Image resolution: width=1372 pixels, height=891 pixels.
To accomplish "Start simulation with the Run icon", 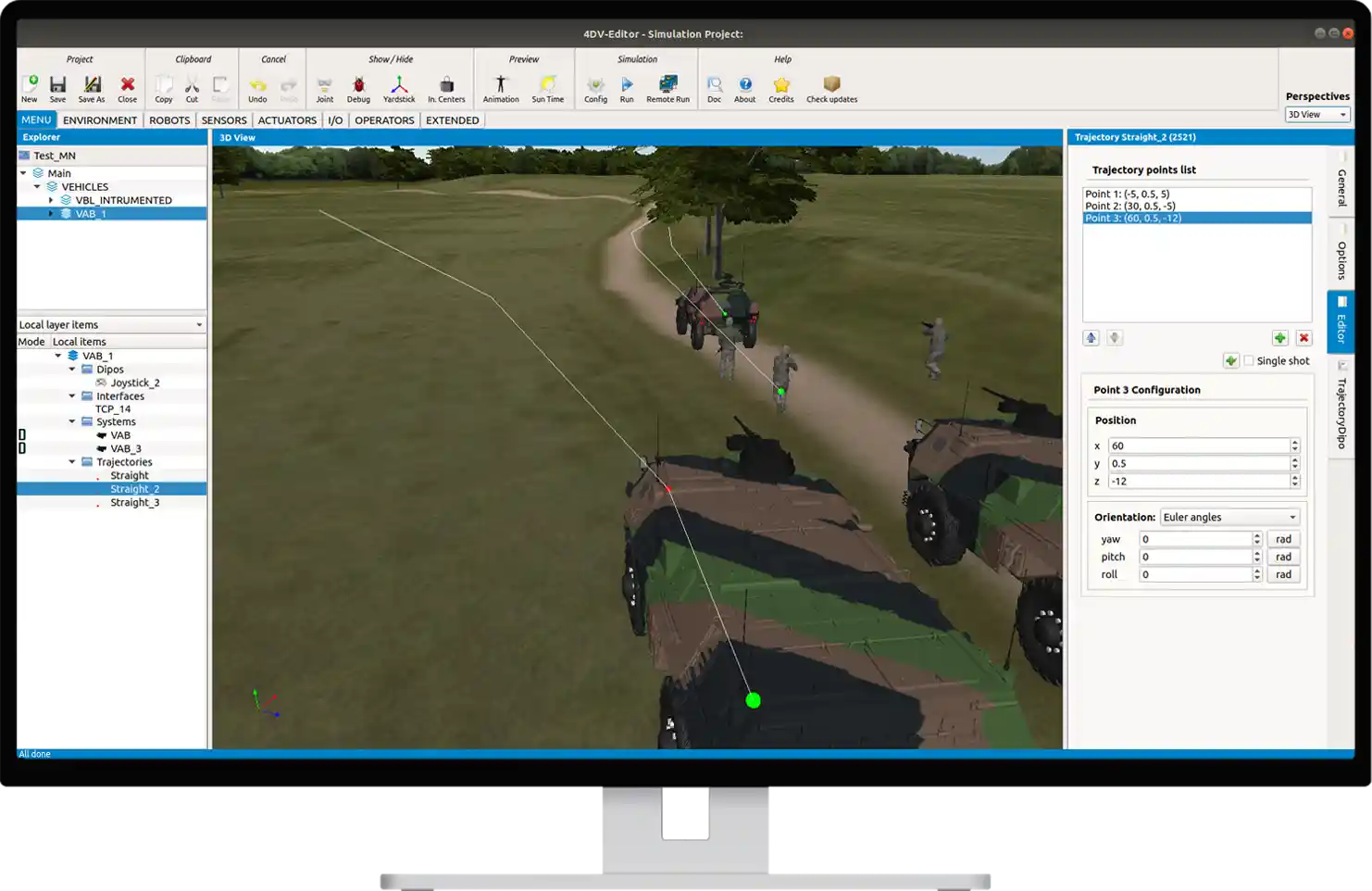I will [x=627, y=84].
